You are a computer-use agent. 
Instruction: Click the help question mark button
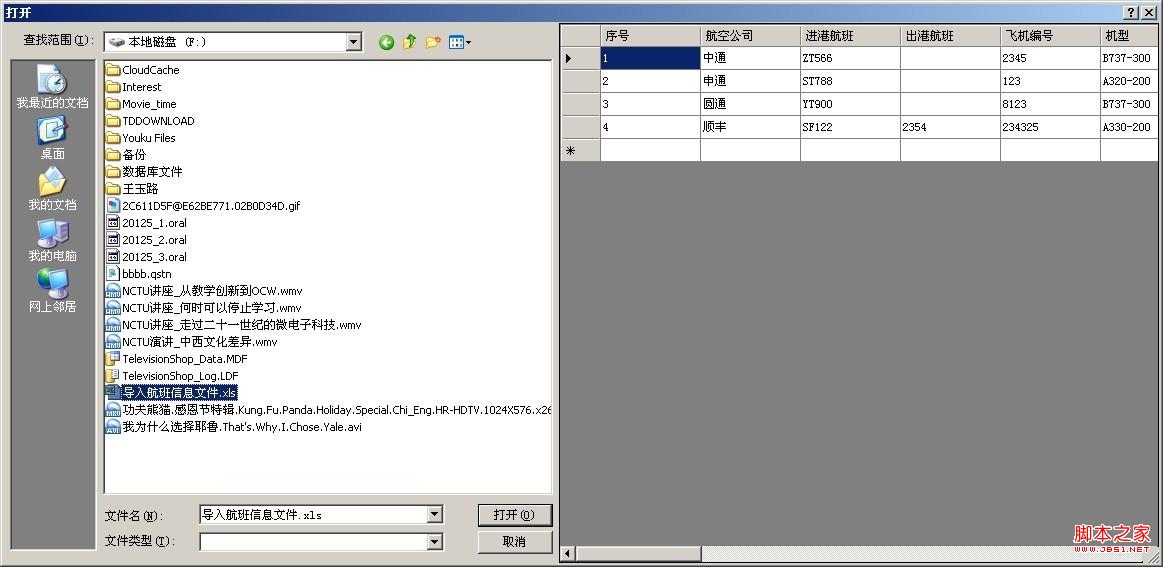pos(1133,13)
